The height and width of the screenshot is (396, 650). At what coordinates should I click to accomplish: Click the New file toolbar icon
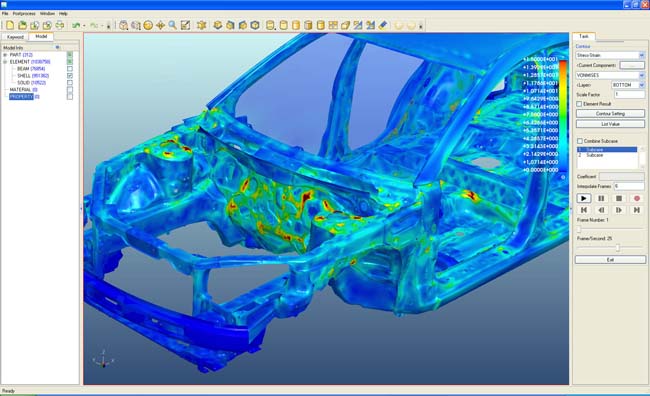click(x=10, y=26)
